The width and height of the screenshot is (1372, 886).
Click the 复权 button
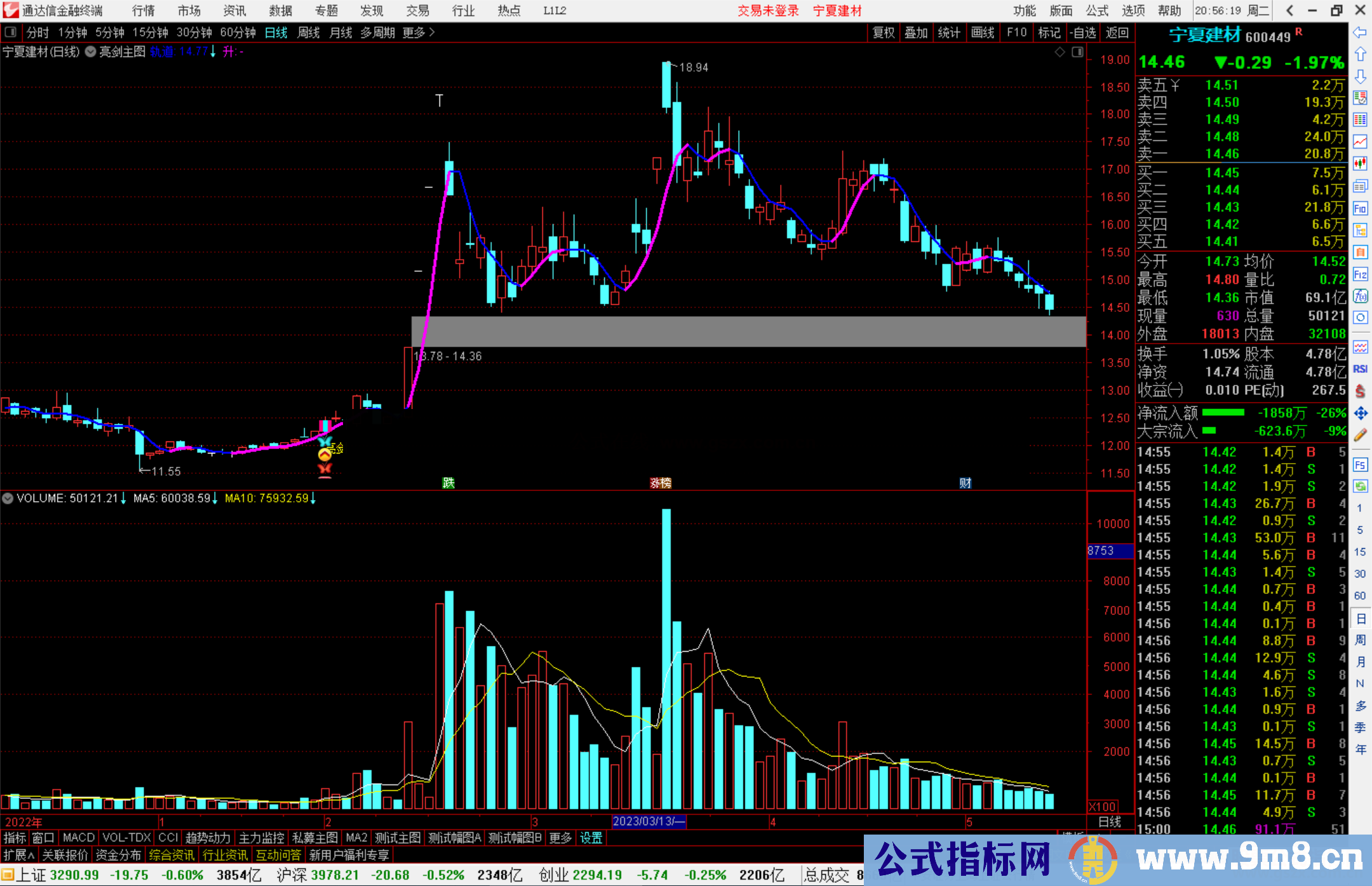(884, 32)
